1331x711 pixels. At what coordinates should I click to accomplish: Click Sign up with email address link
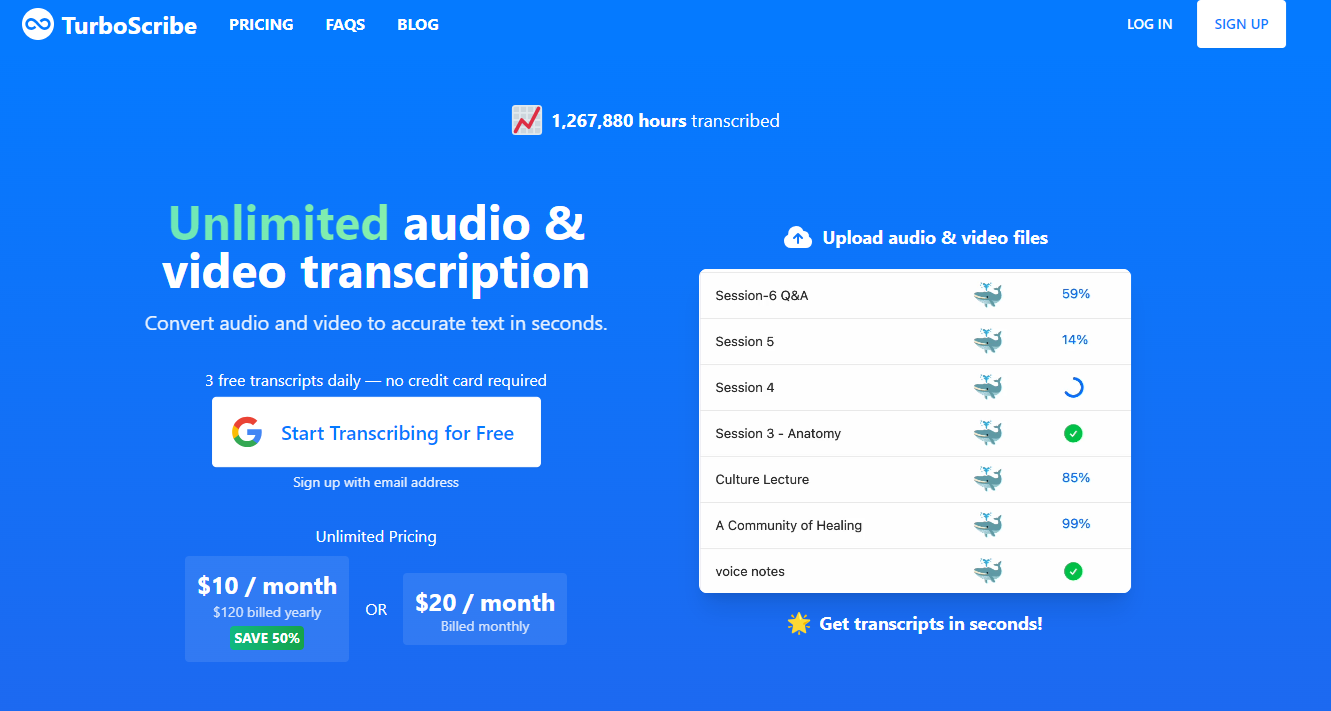tap(376, 482)
